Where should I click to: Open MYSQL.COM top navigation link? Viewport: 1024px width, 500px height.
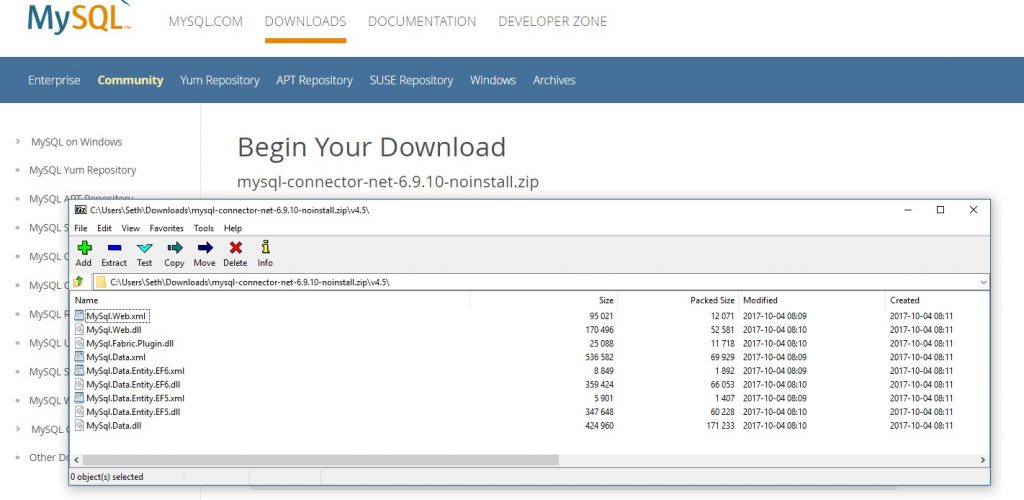[206, 22]
